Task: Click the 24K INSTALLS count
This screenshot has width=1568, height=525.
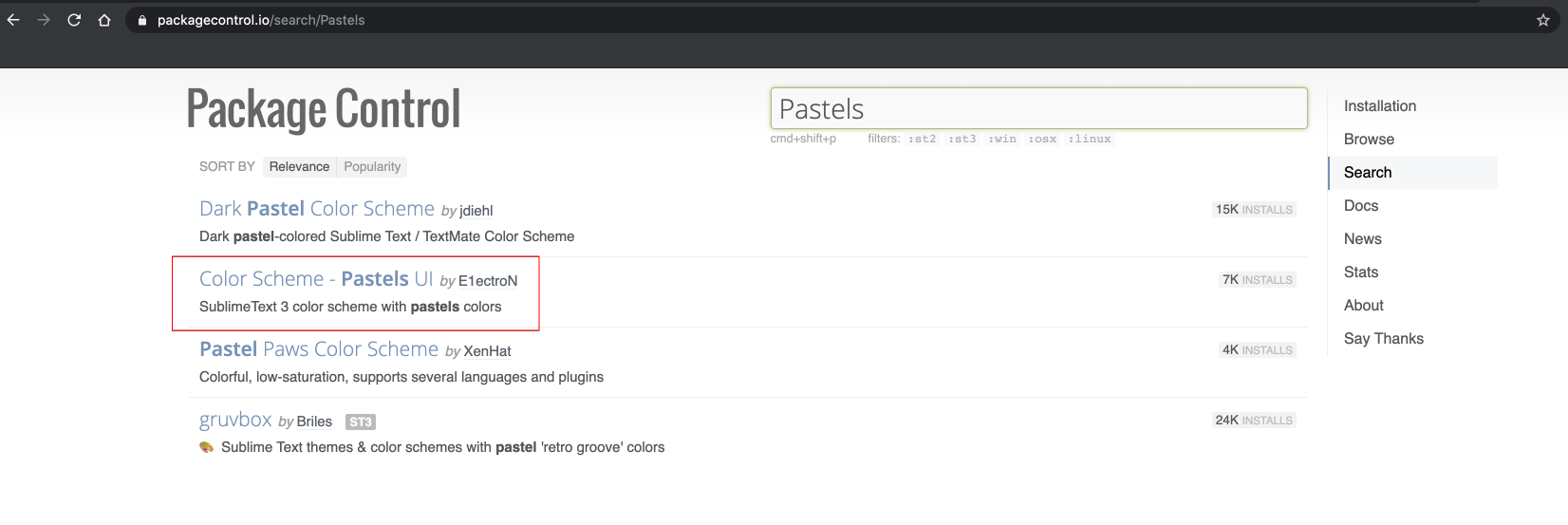Action: [1254, 421]
